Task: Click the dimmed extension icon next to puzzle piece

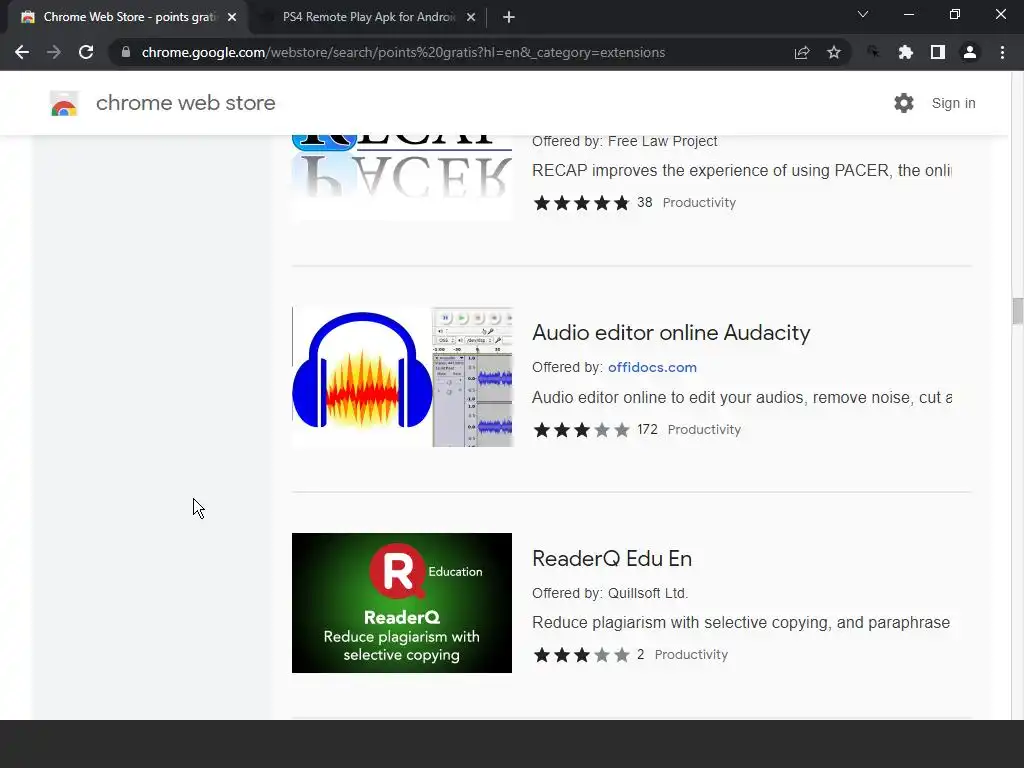Action: [873, 52]
